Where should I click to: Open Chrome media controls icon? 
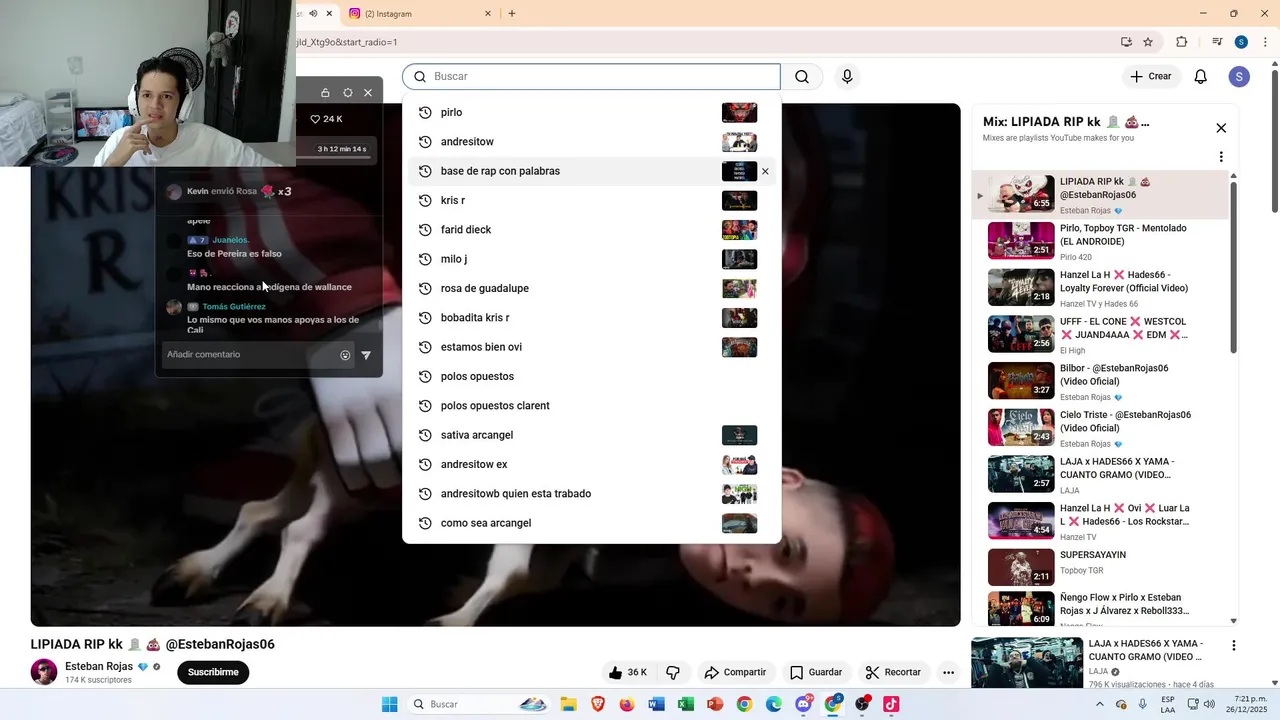pyautogui.click(x=1217, y=42)
